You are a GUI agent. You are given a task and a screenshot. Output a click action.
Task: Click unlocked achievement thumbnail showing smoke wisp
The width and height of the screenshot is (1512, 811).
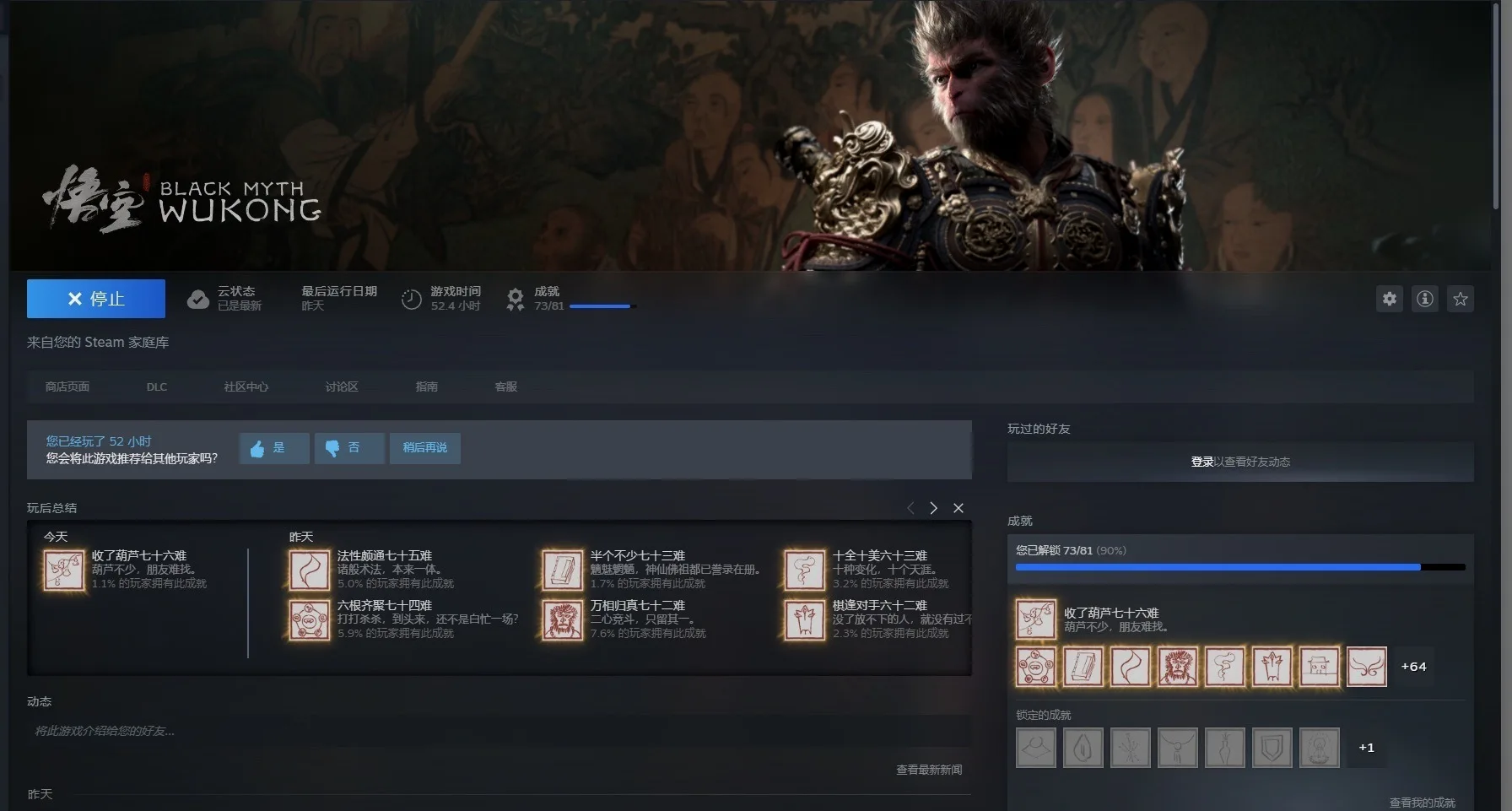click(x=1225, y=667)
